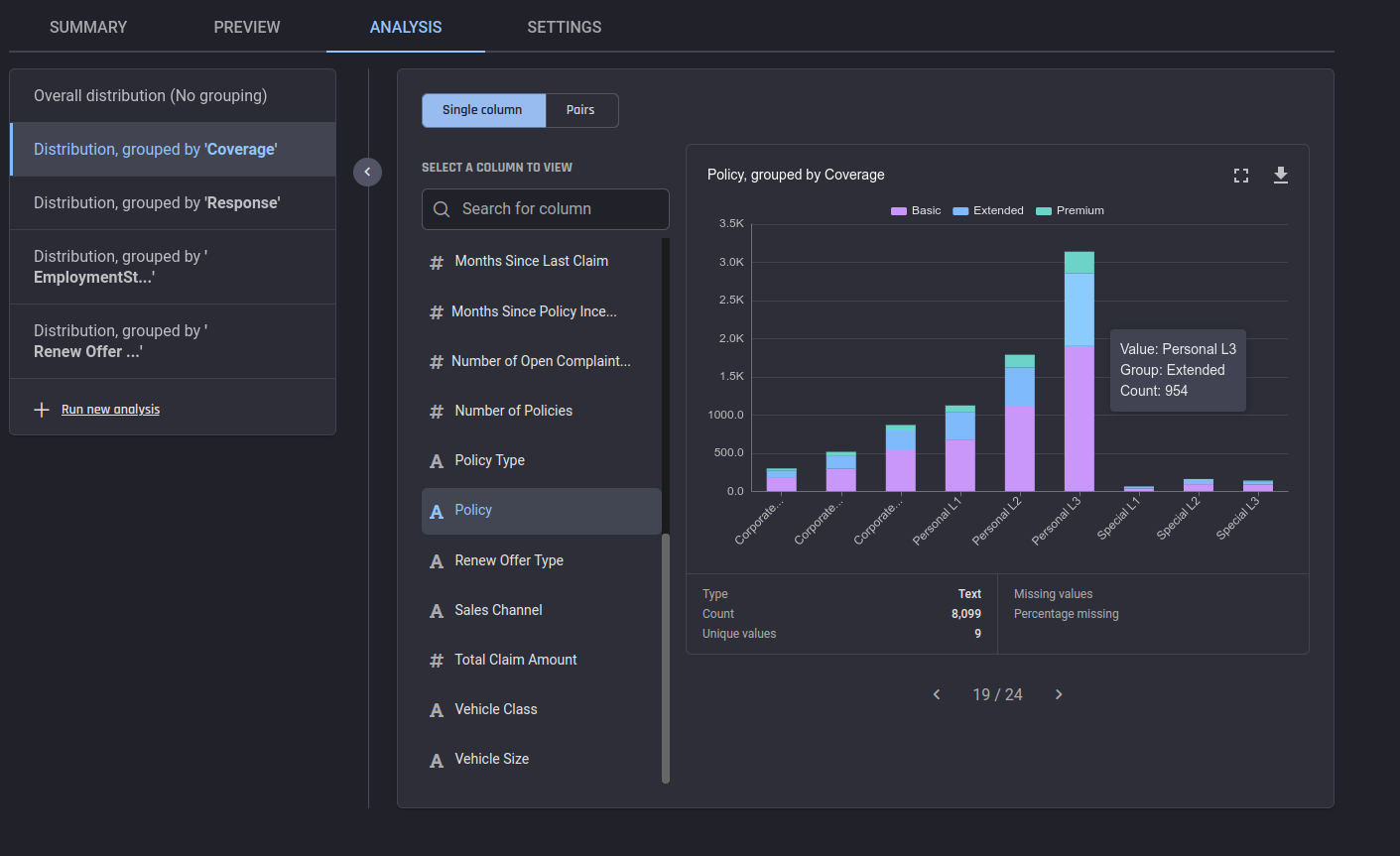This screenshot has width=1400, height=856.
Task: Download the Policy chart
Action: [x=1281, y=176]
